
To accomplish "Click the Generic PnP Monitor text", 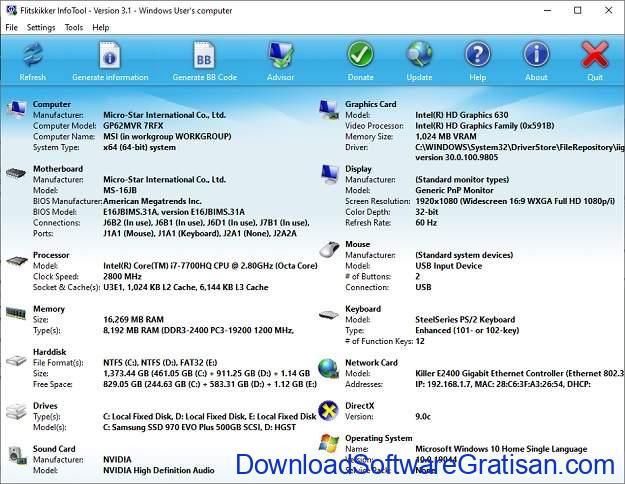I will [x=454, y=190].
